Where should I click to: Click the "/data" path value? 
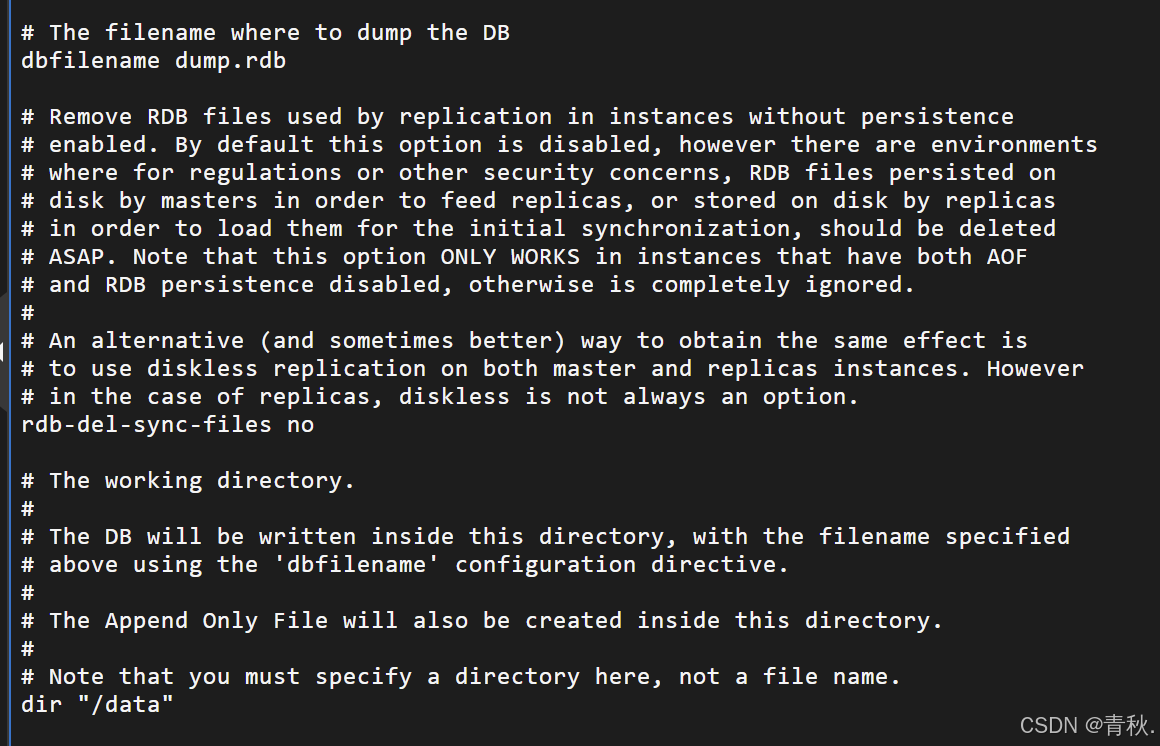(x=124, y=704)
